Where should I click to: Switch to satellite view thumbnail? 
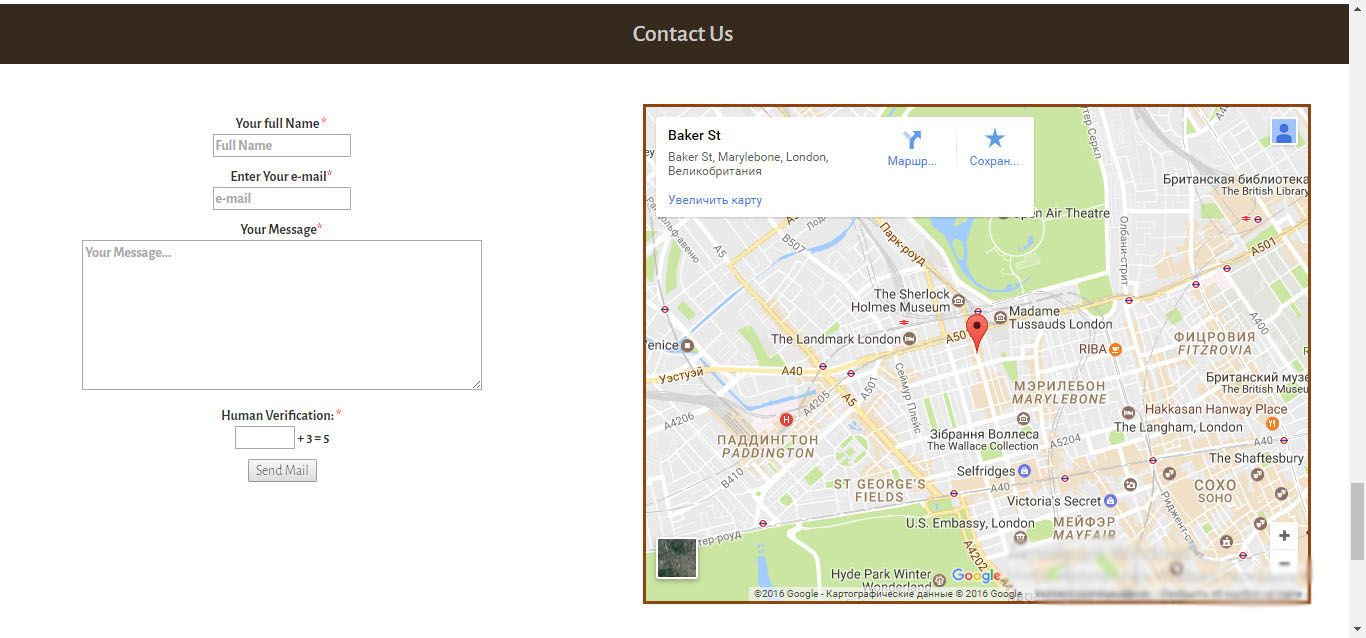(676, 558)
